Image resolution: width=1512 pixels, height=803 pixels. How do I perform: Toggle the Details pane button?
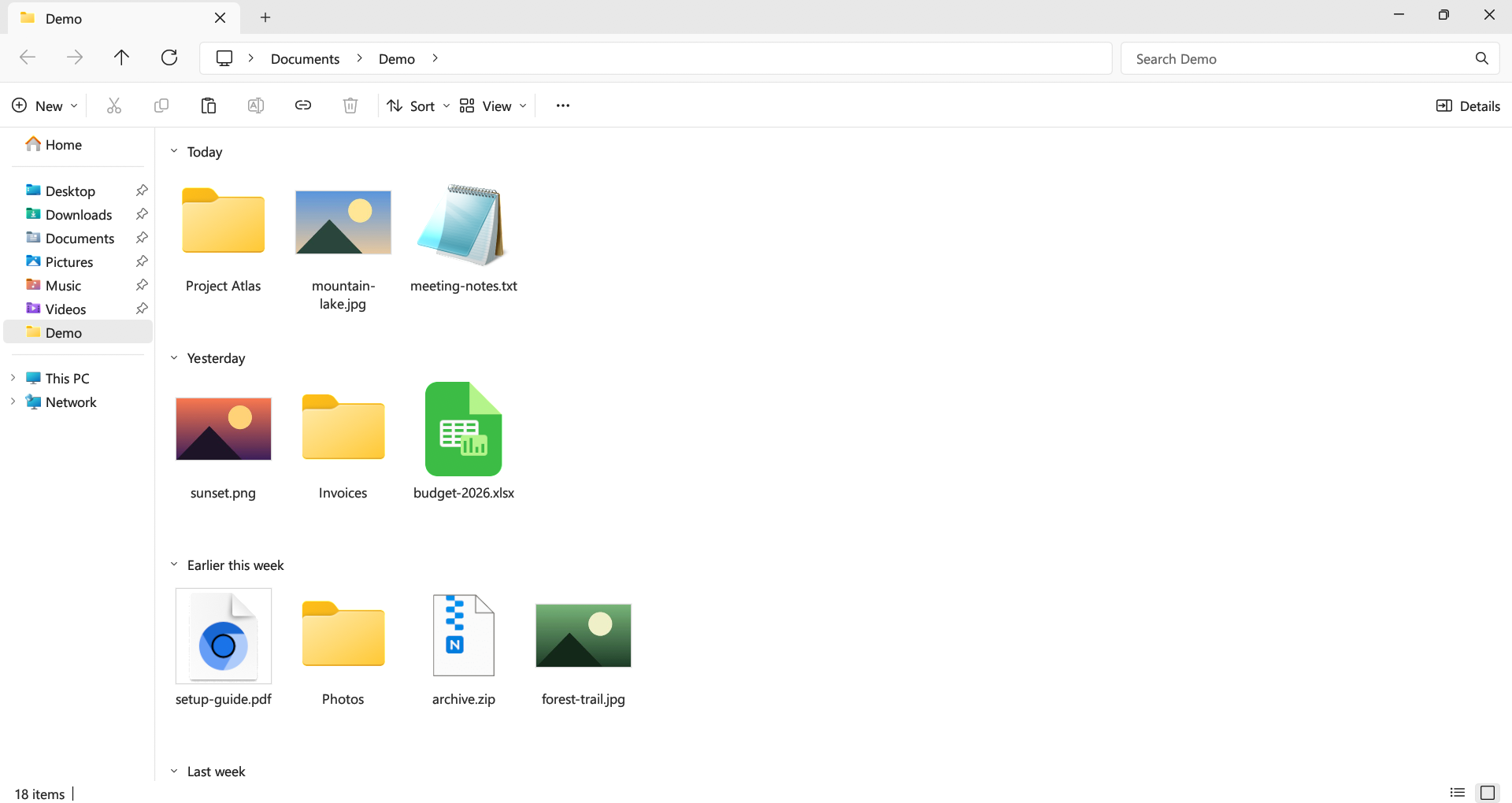pyautogui.click(x=1468, y=105)
